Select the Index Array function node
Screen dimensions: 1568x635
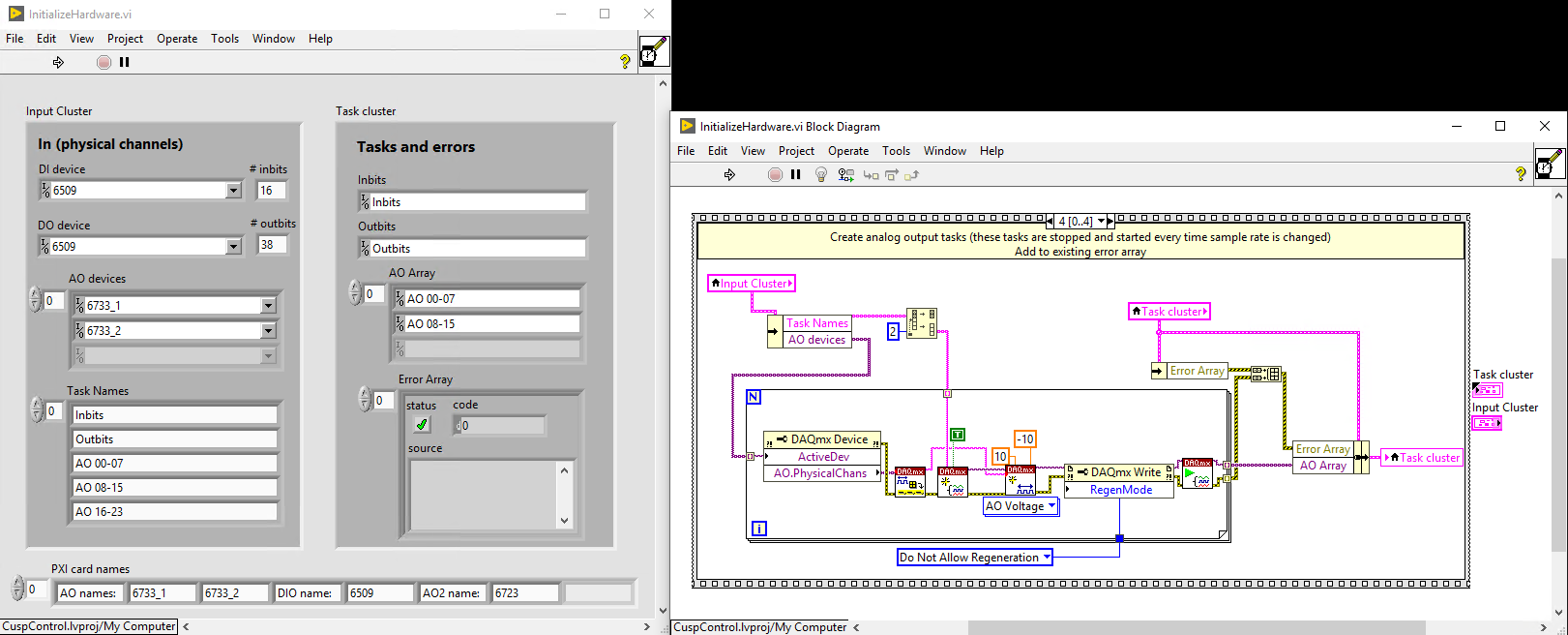921,323
